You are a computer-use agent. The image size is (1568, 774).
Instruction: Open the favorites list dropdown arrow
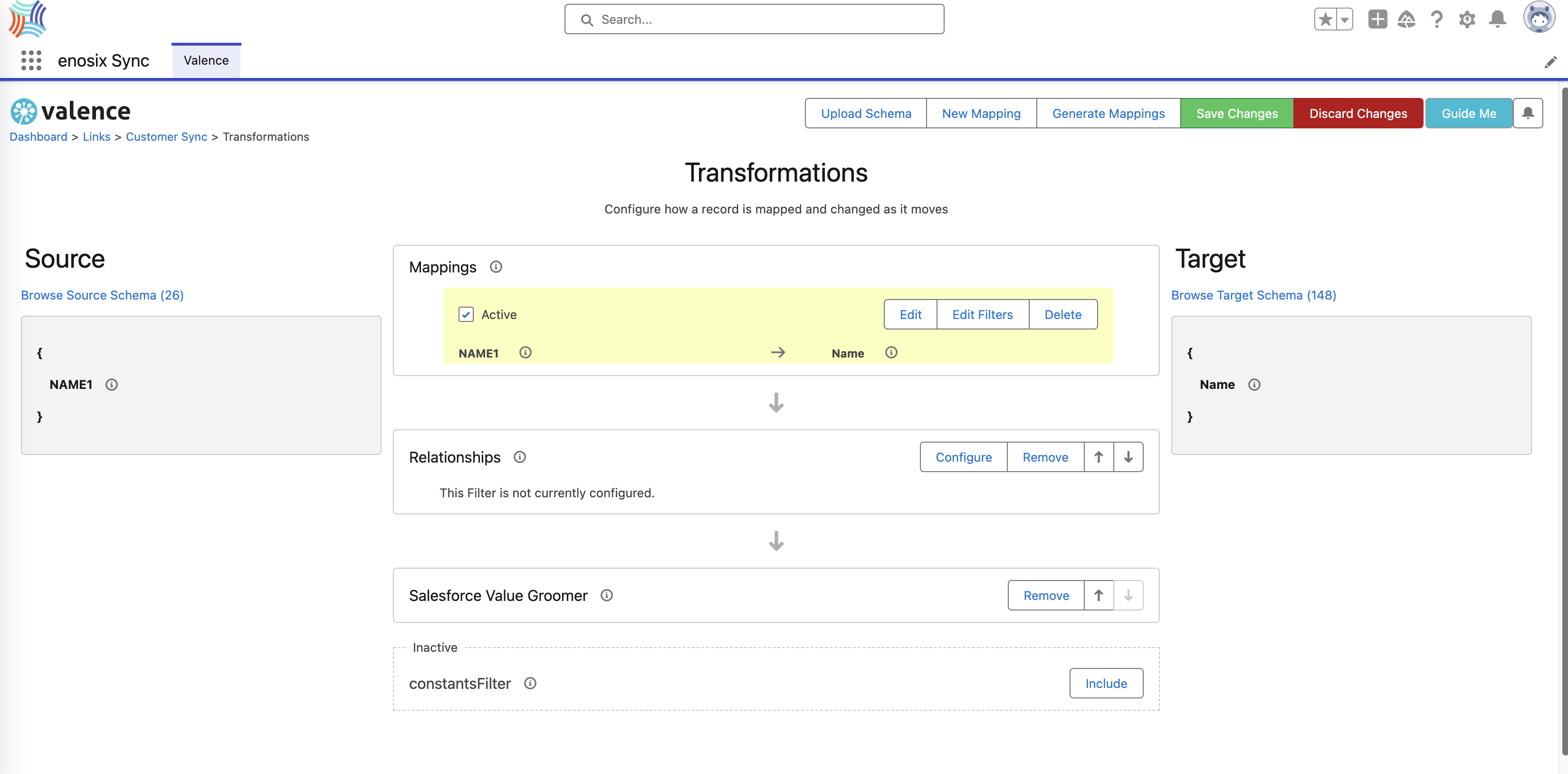1345,19
